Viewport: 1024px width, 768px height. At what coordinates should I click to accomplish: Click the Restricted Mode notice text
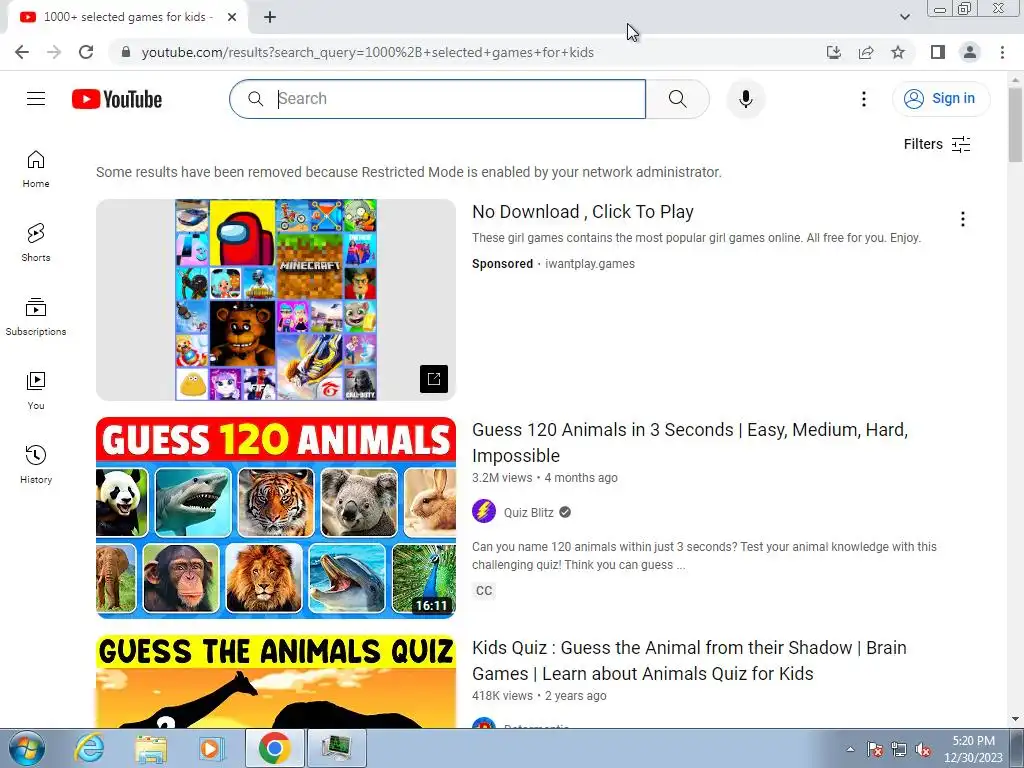click(x=409, y=172)
